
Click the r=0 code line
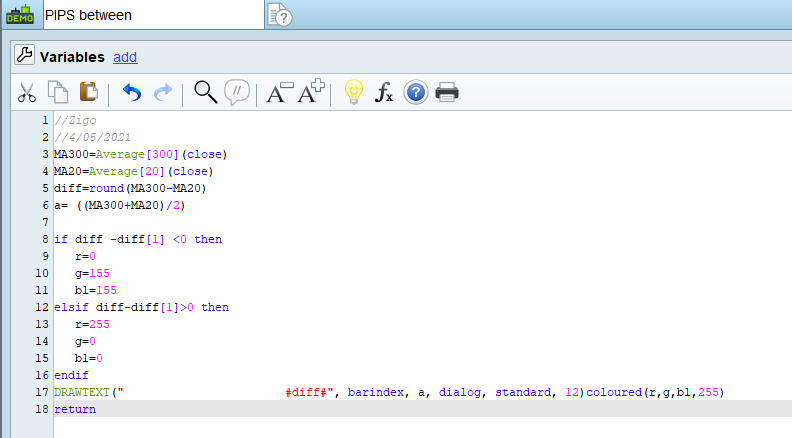point(85,256)
